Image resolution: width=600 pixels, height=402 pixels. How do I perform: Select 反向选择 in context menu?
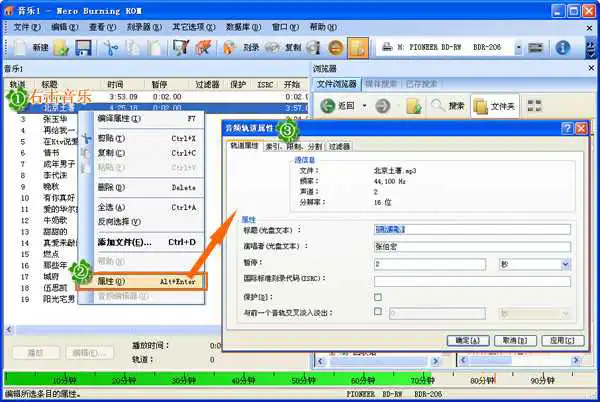coord(148,221)
